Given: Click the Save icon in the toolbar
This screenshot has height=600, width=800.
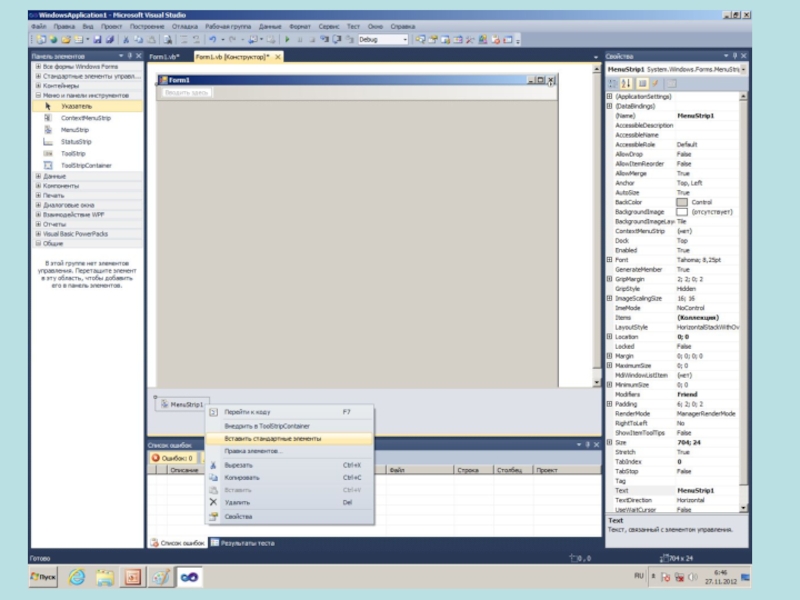Looking at the screenshot, I should (x=97, y=39).
